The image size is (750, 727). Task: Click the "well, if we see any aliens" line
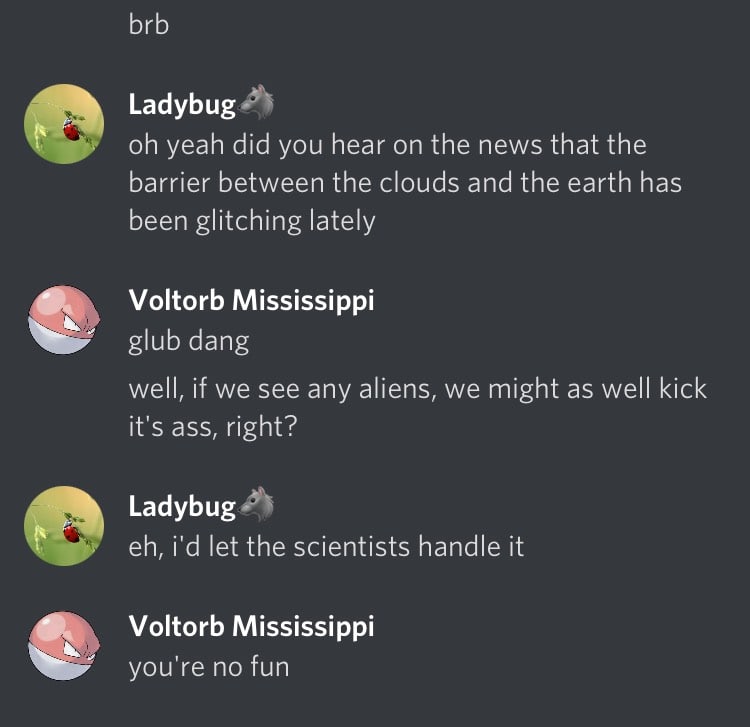418,388
